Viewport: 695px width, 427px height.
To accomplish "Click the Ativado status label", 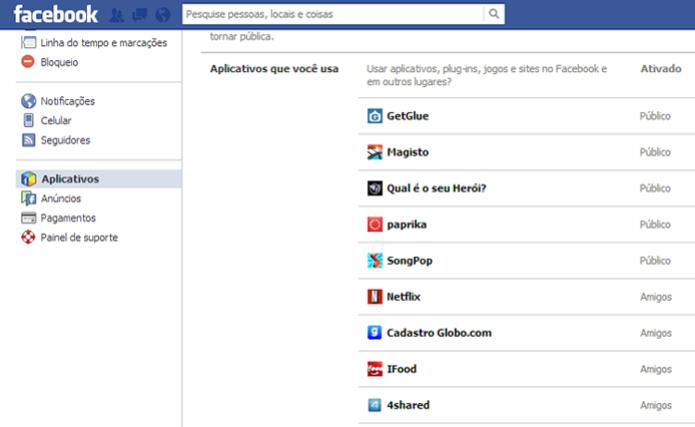I will (x=661, y=69).
